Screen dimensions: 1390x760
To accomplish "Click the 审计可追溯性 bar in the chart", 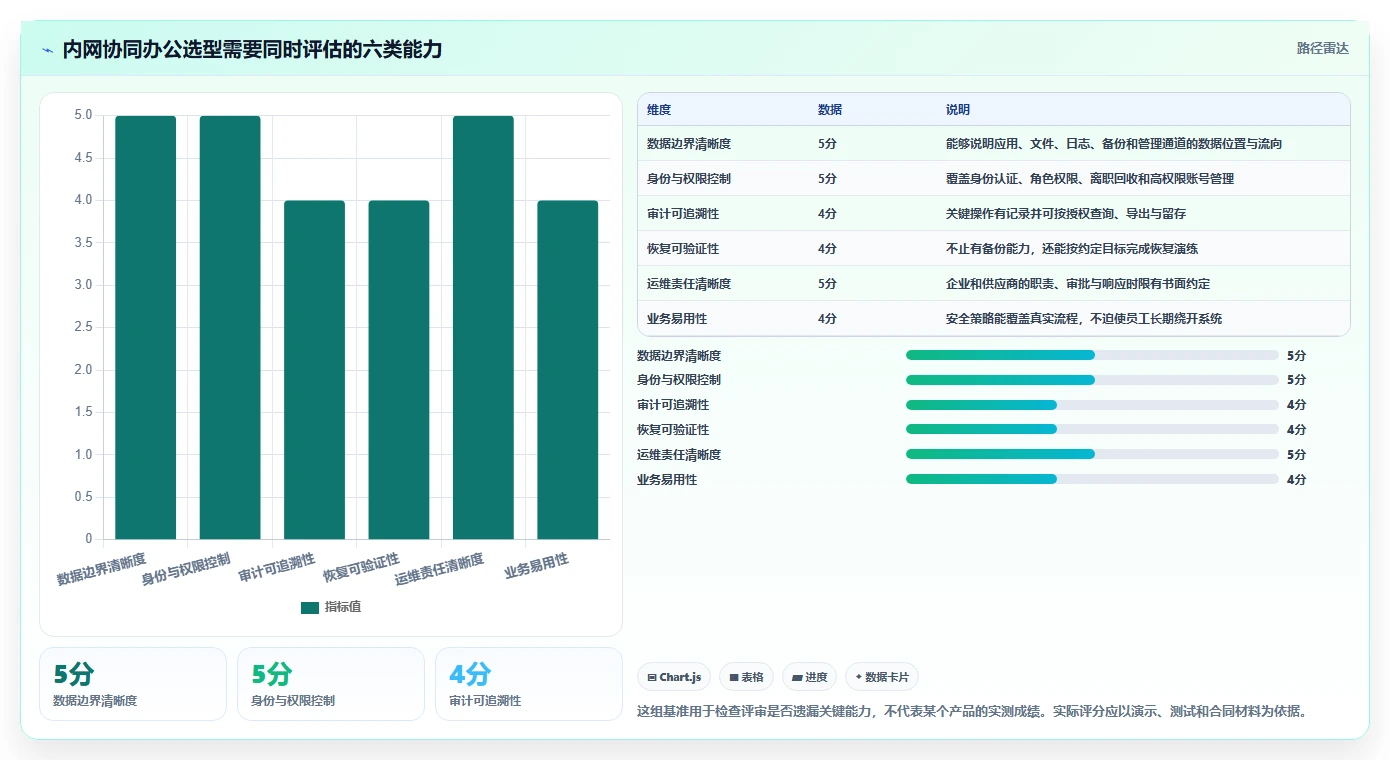I will tap(314, 370).
